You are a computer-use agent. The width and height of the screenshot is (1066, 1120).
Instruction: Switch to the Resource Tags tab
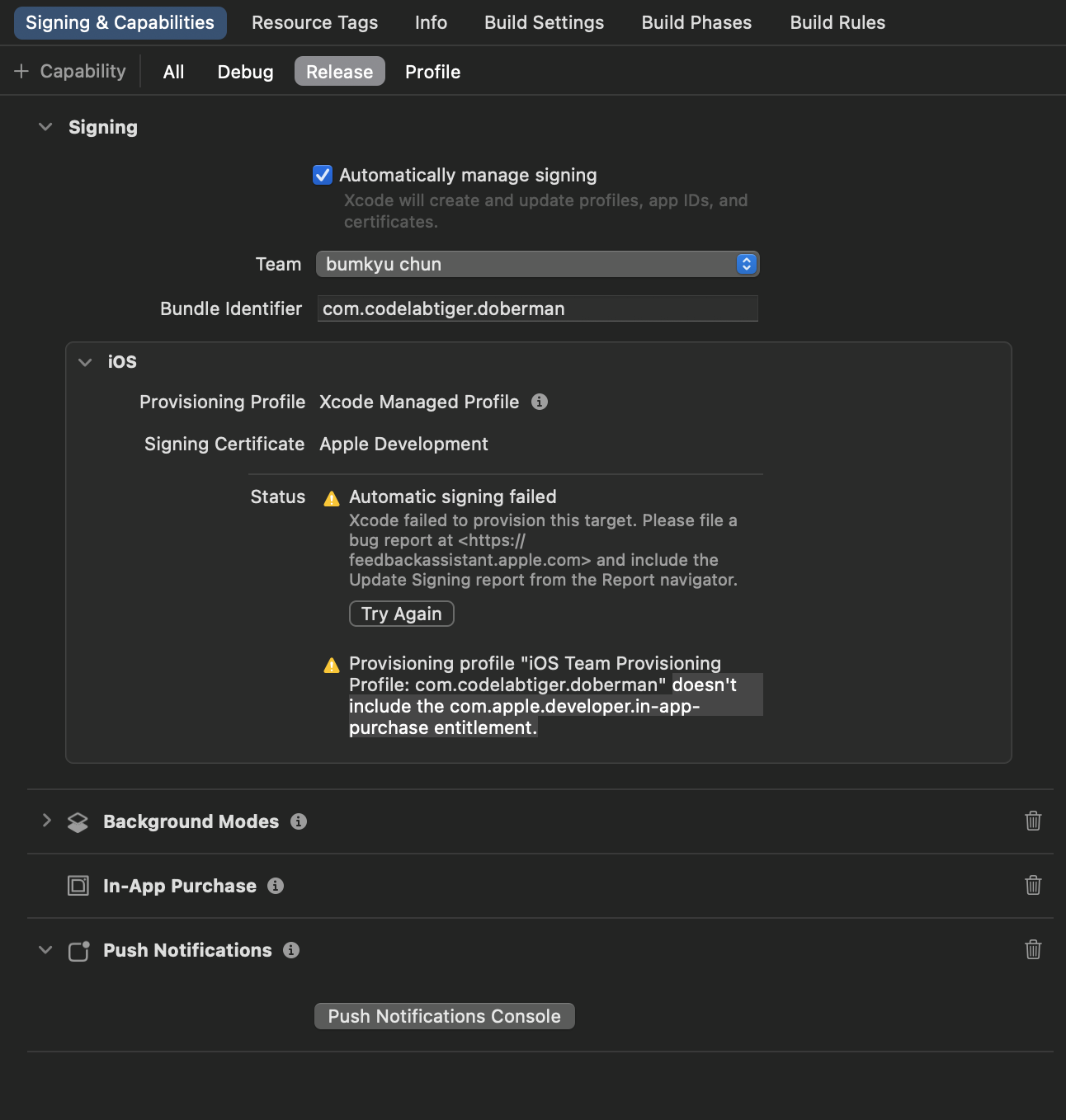click(x=314, y=22)
